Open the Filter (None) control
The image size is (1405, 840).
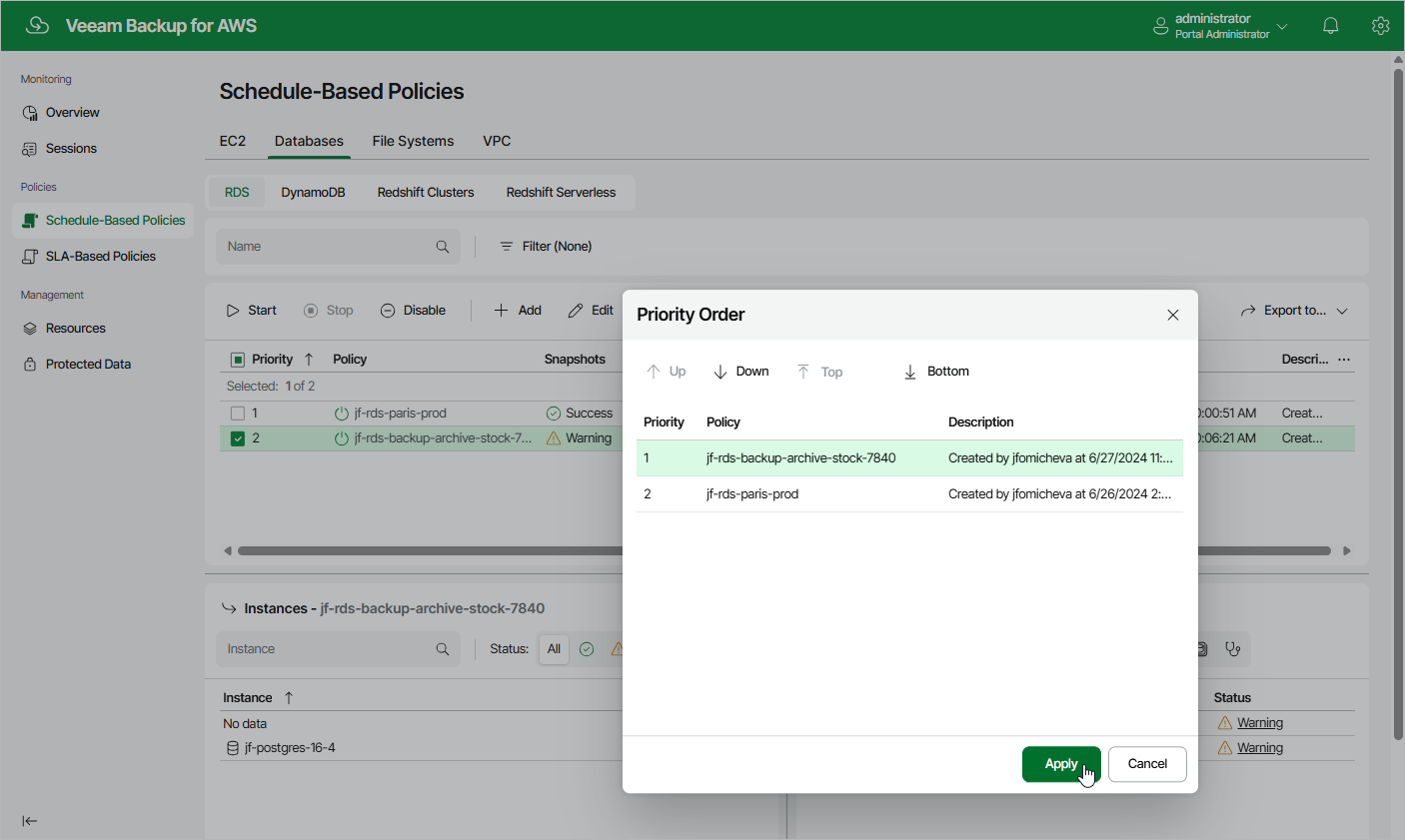coord(546,247)
